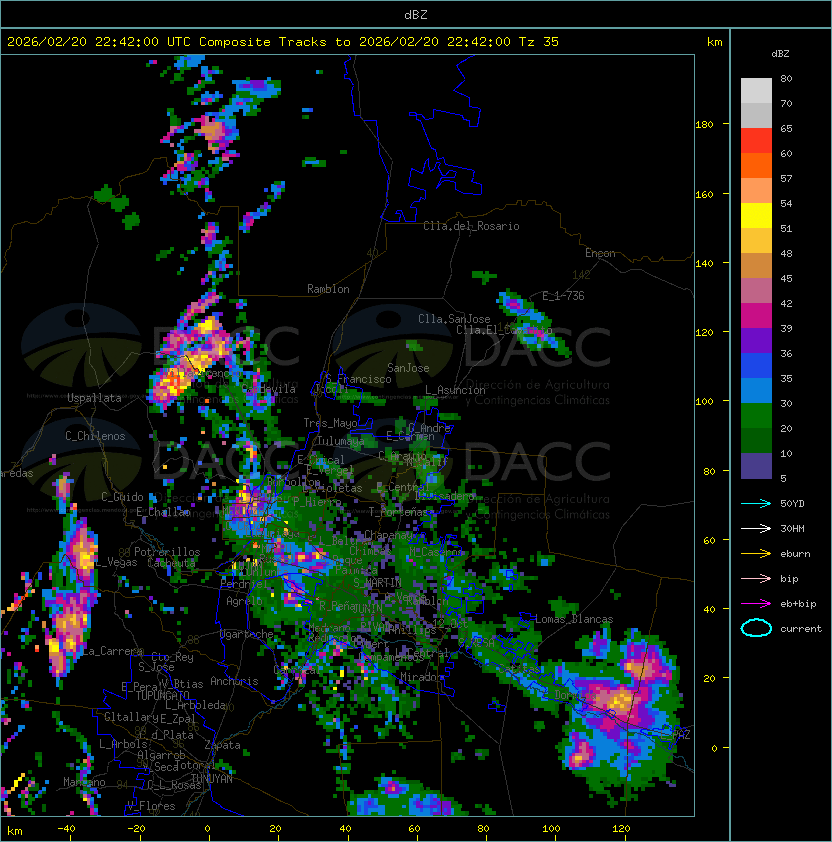This screenshot has height=842, width=832.
Task: Click the Zapata place label
Action: coord(222,745)
